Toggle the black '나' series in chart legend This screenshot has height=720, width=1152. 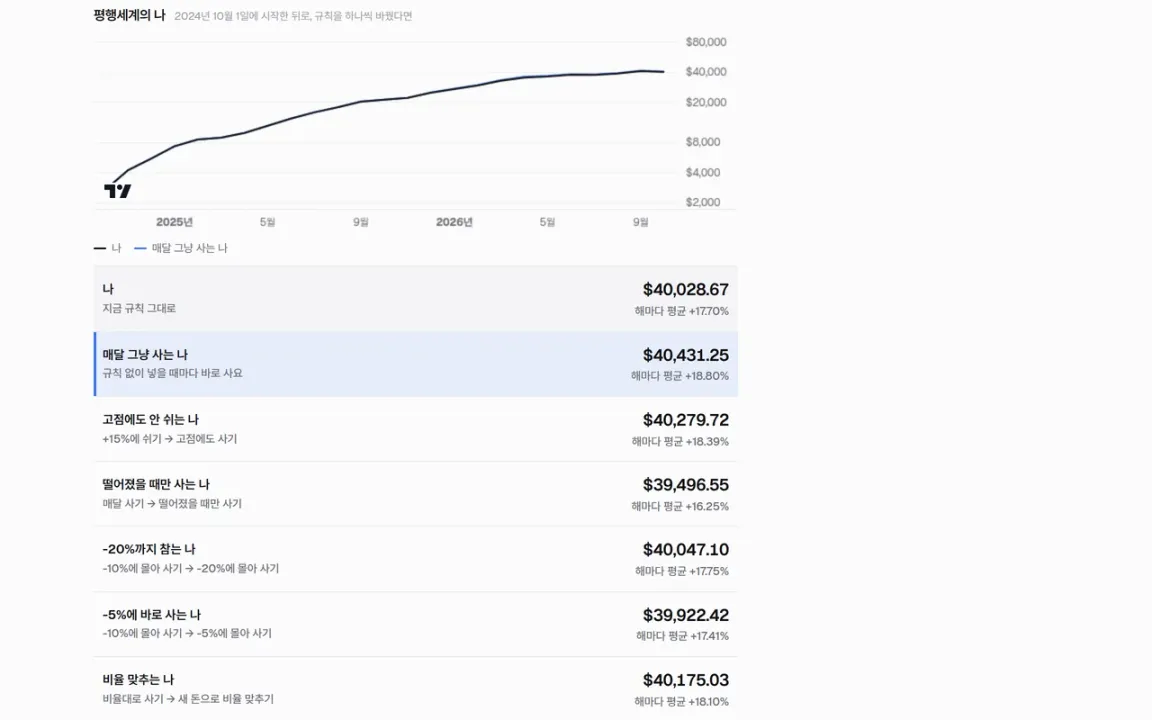pos(107,248)
